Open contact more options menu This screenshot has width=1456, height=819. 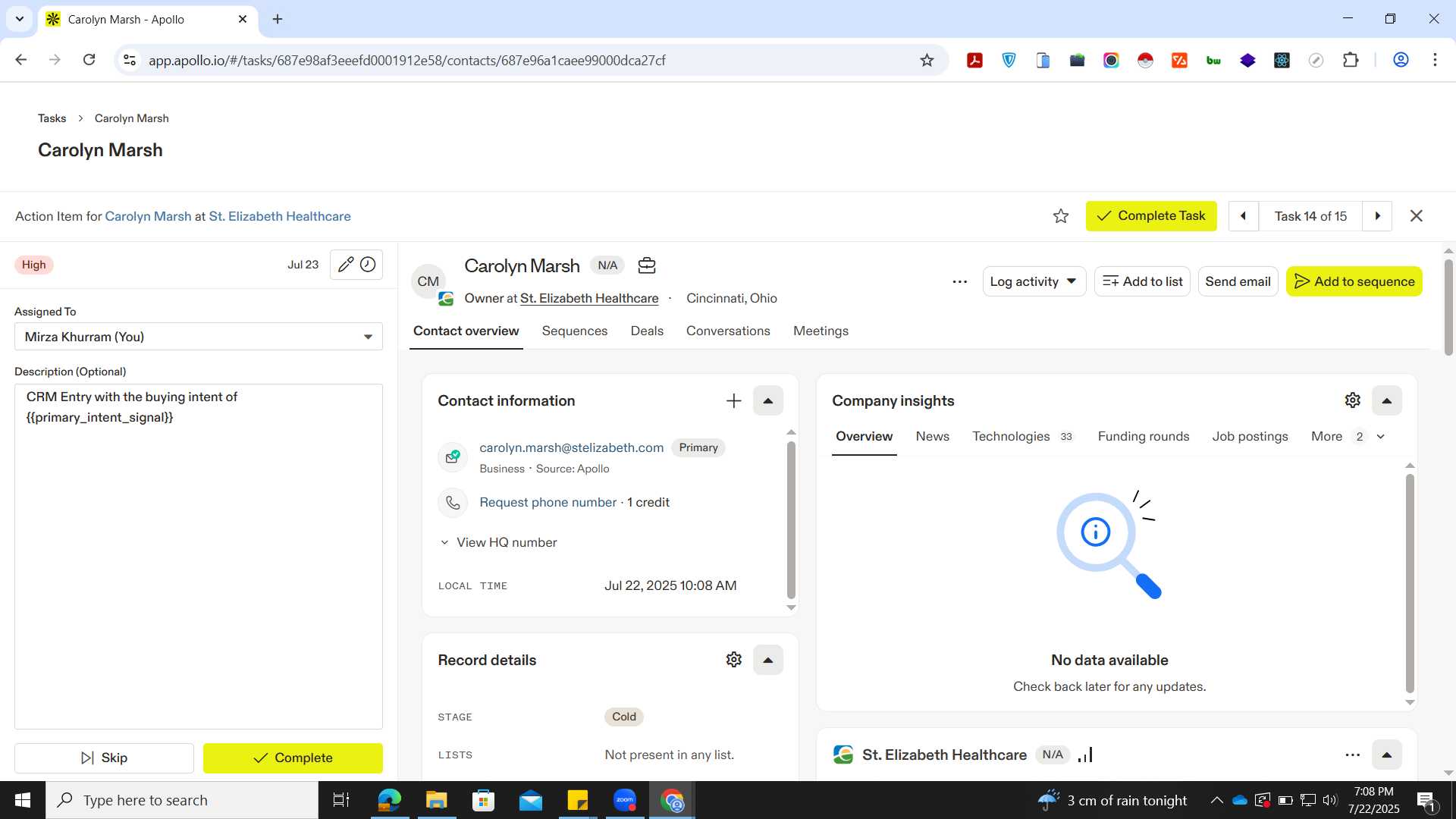(x=959, y=281)
